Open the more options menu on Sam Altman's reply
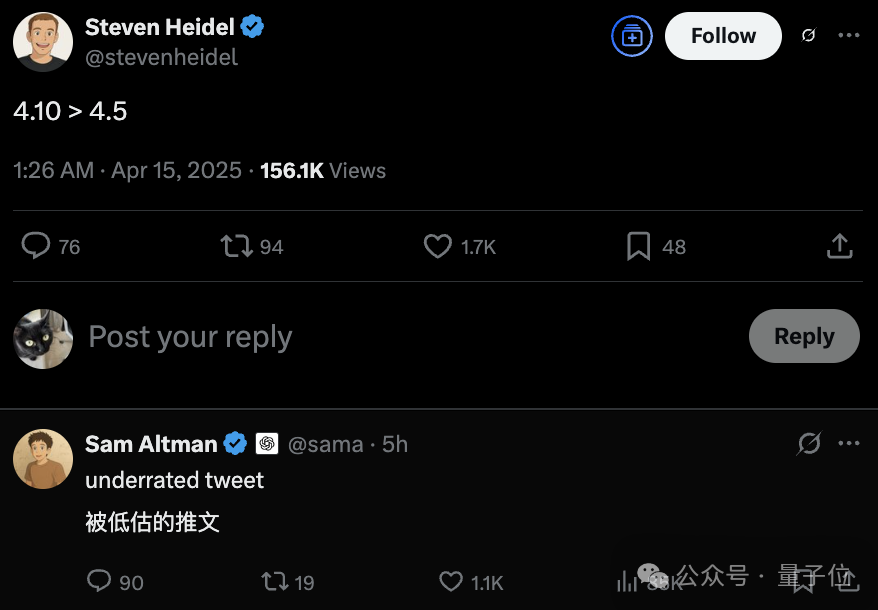This screenshot has height=610, width=878. (848, 444)
